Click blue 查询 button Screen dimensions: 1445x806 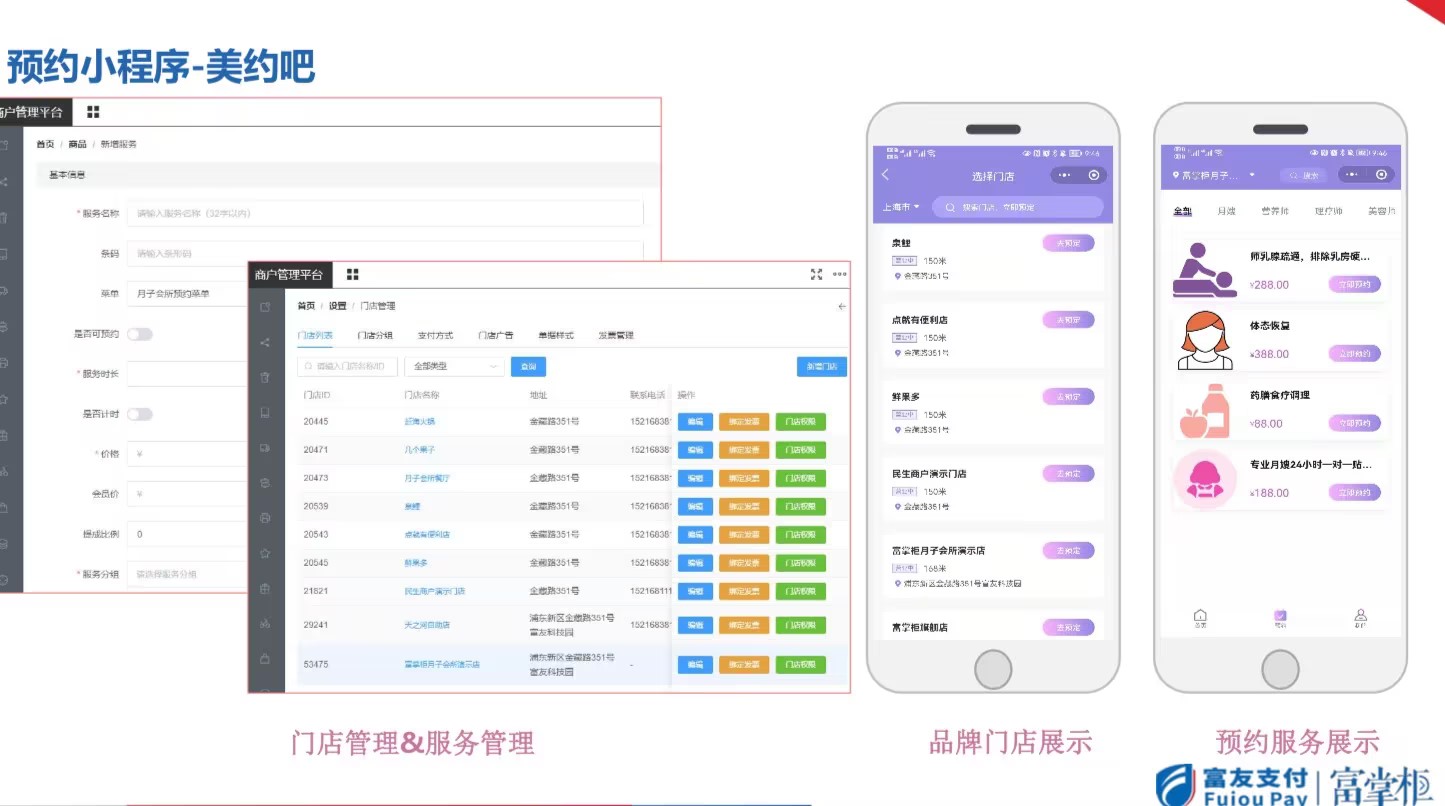528,367
